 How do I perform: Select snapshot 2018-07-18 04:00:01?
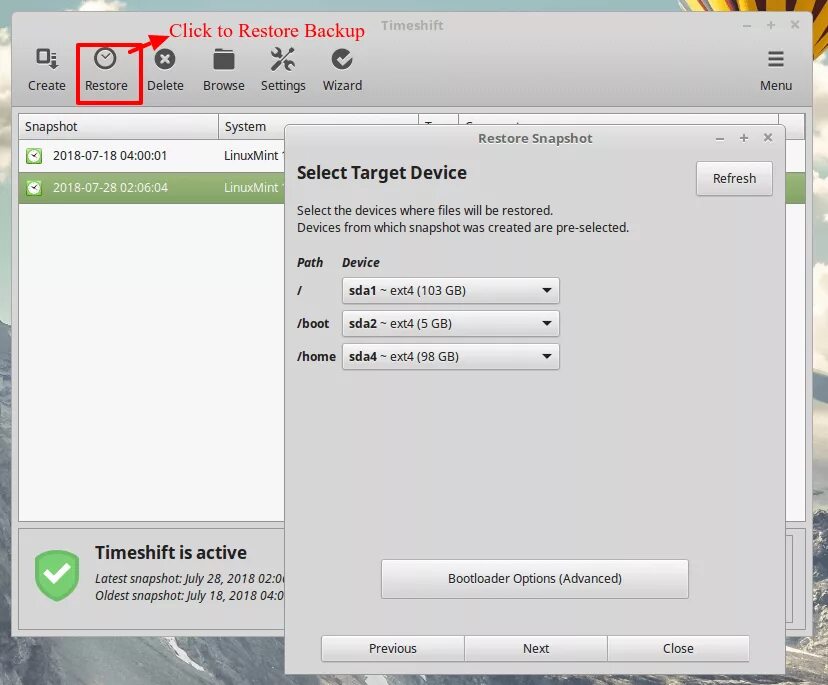(110, 156)
